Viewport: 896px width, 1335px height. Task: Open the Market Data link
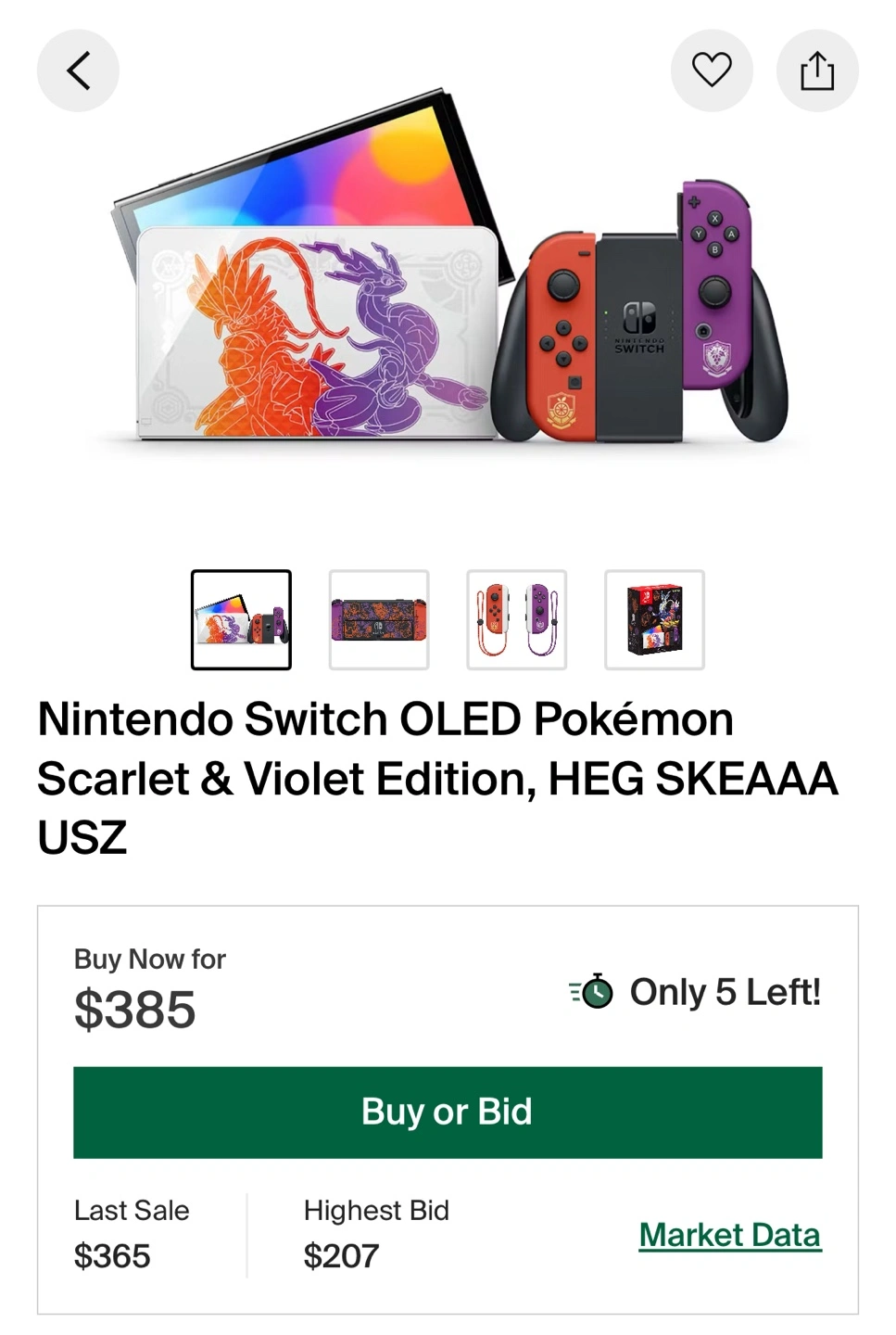[730, 1235]
